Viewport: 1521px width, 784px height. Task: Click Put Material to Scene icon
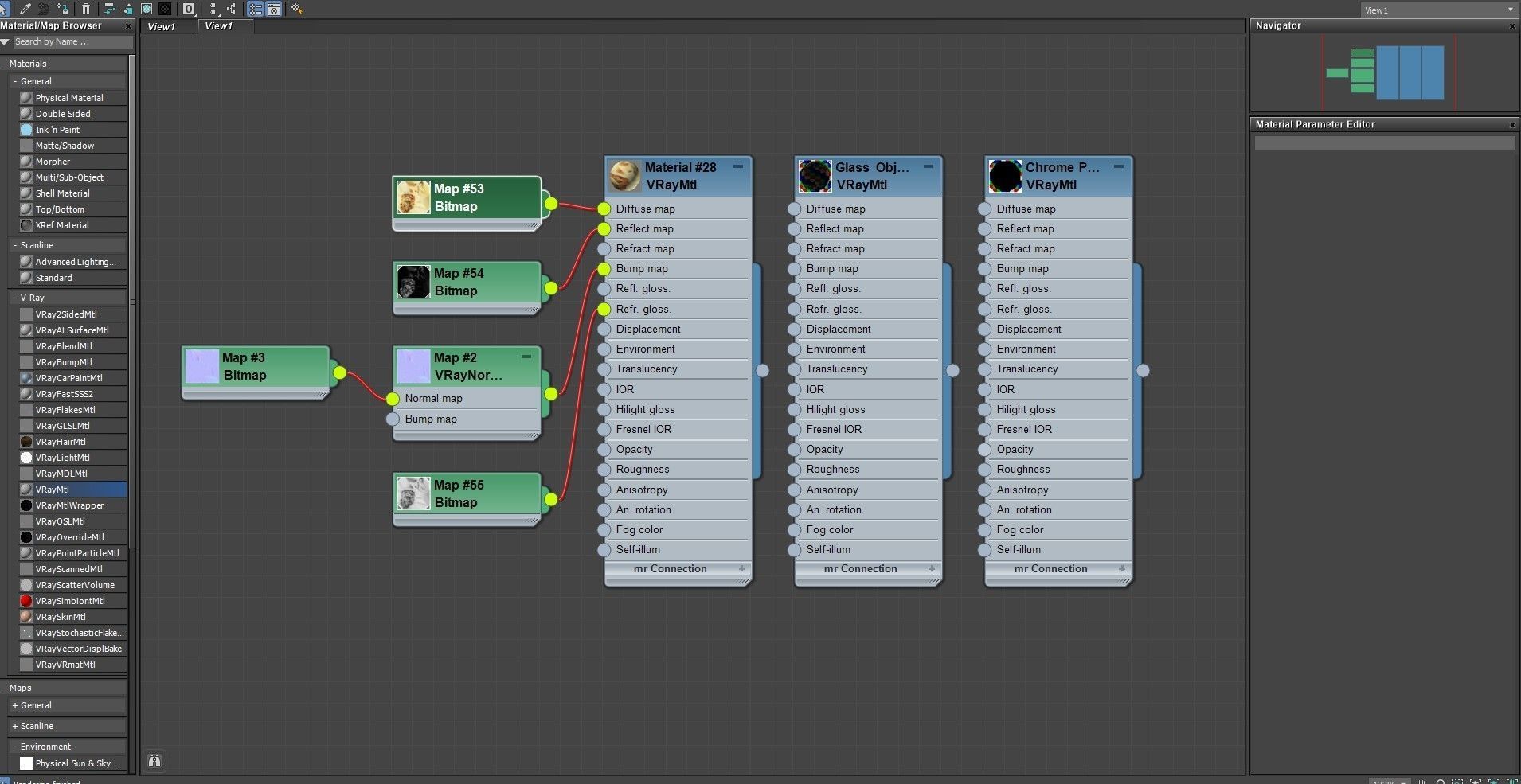point(44,9)
